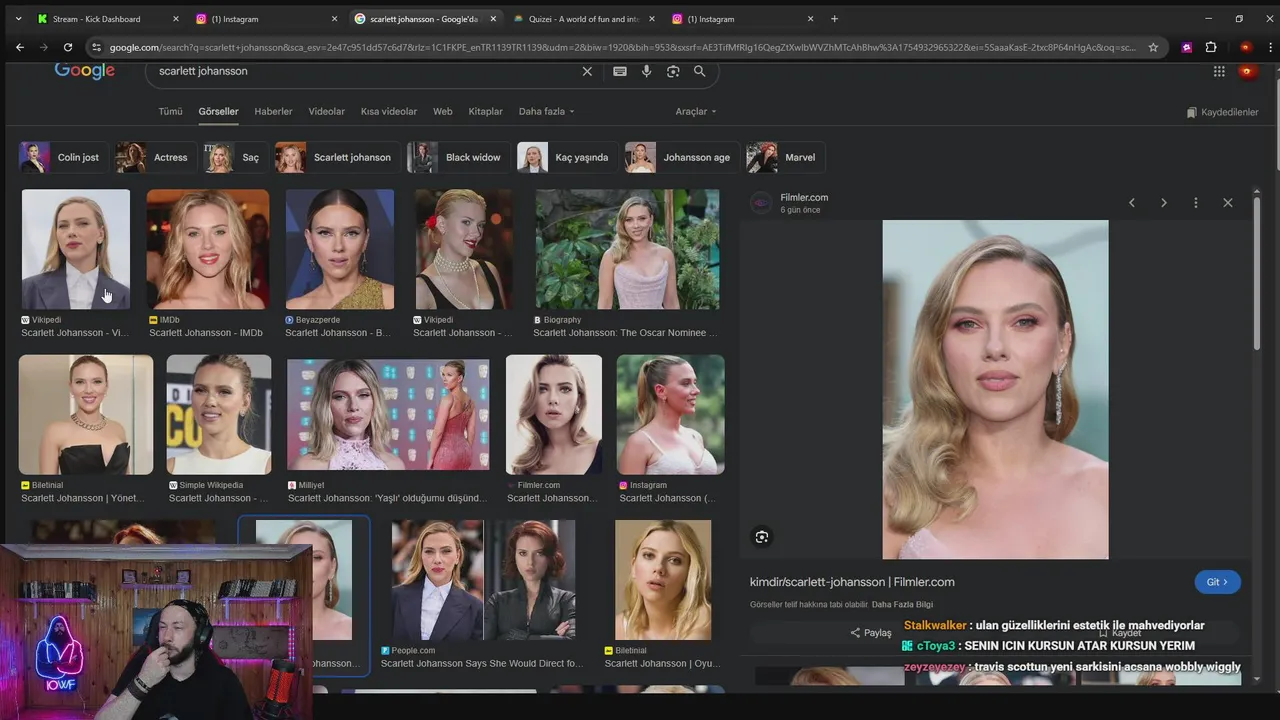Open the IMDb image result
1280x720 pixels.
pos(208,250)
